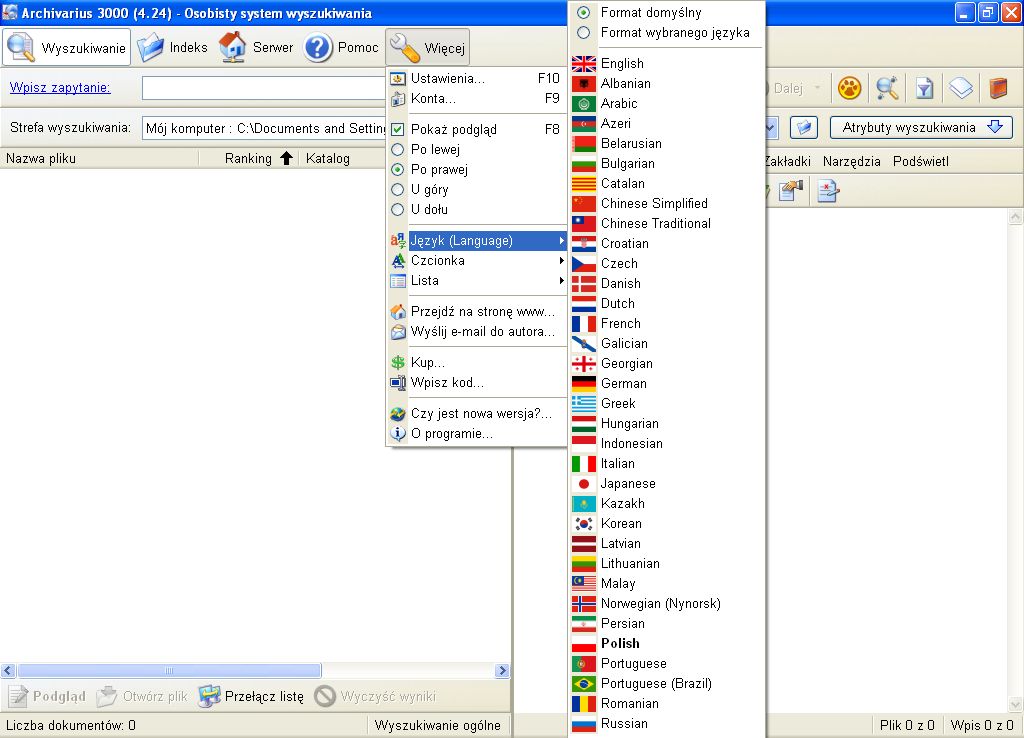Click the results list scroll-left arrow
1024x738 pixels.
coord(8,670)
